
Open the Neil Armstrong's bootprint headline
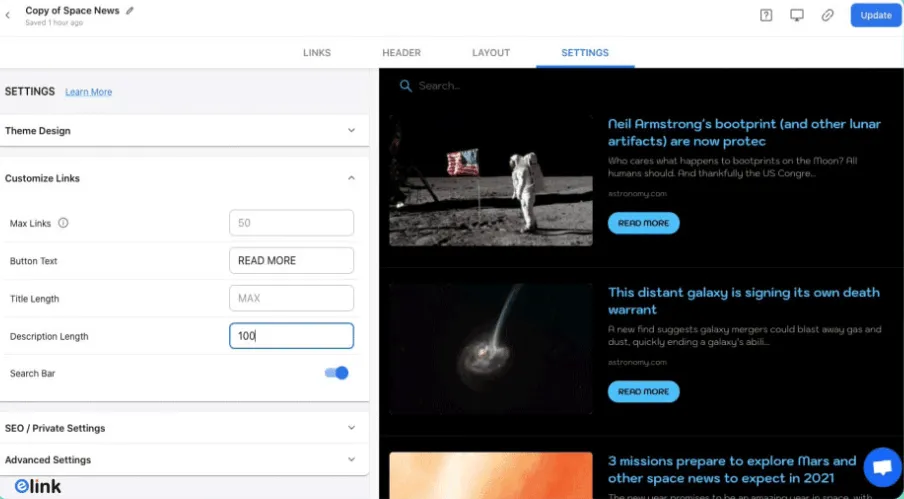(x=744, y=133)
